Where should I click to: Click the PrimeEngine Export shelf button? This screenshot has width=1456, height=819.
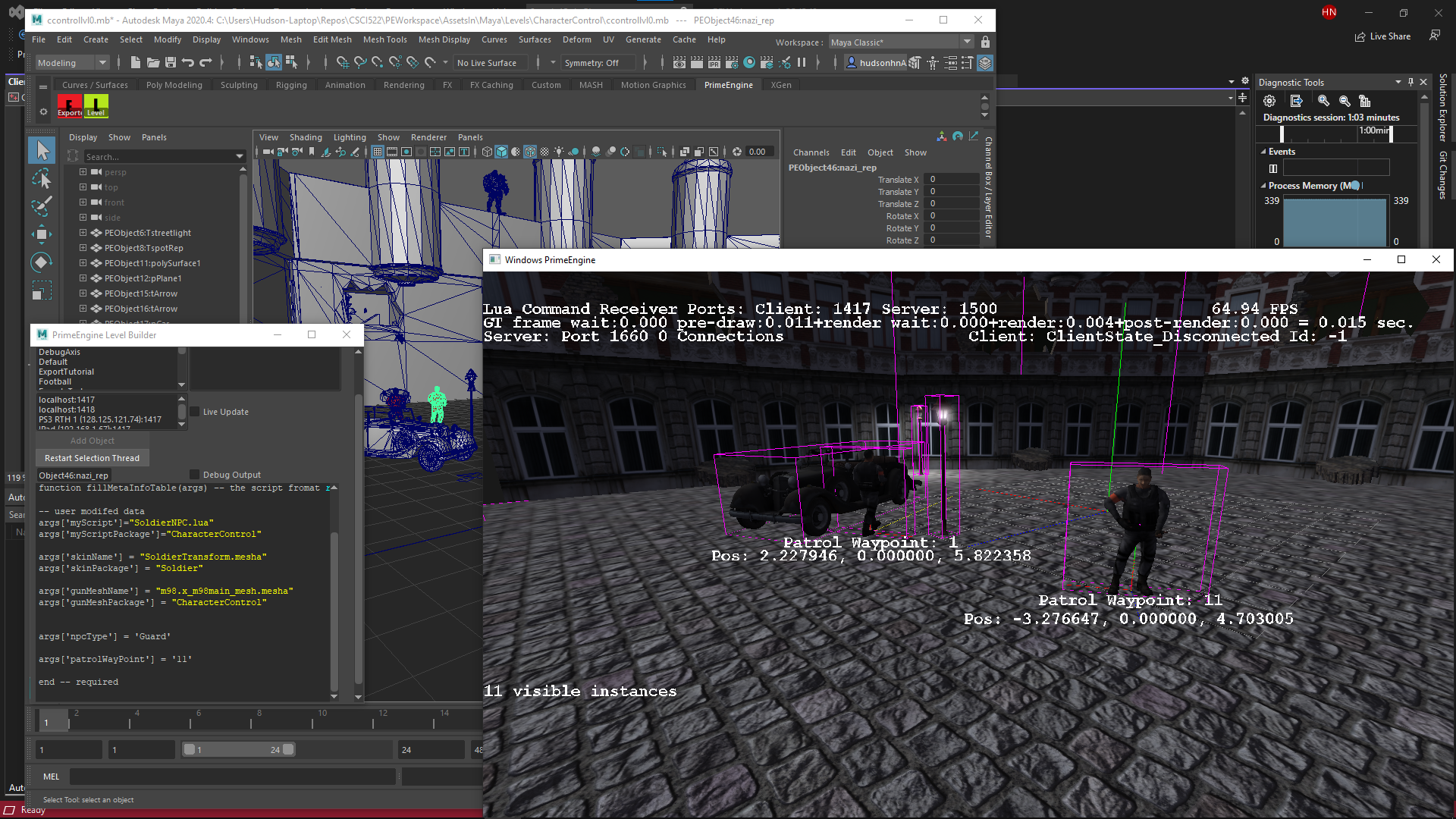click(x=70, y=105)
